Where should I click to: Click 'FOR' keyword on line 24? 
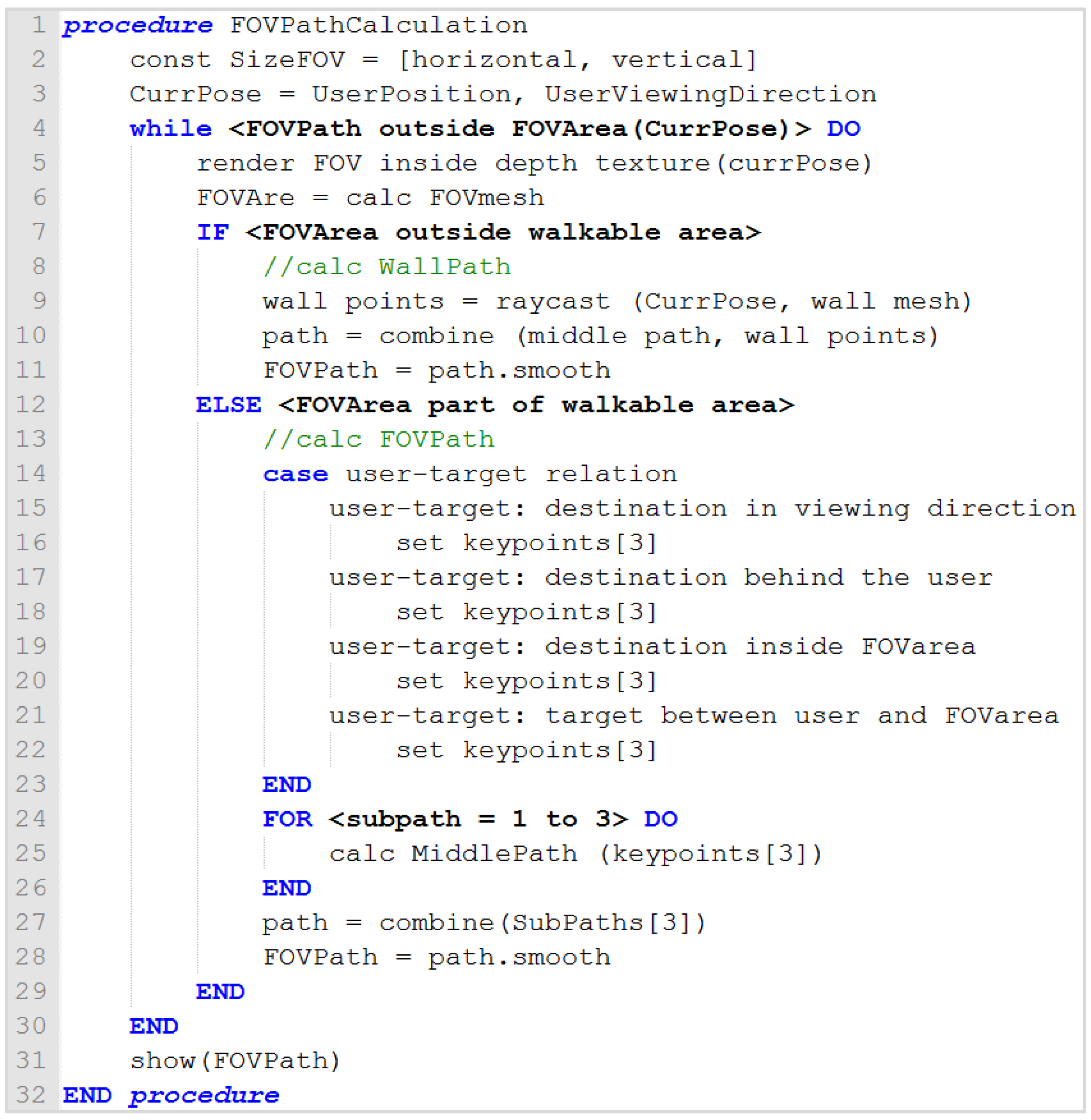[287, 820]
